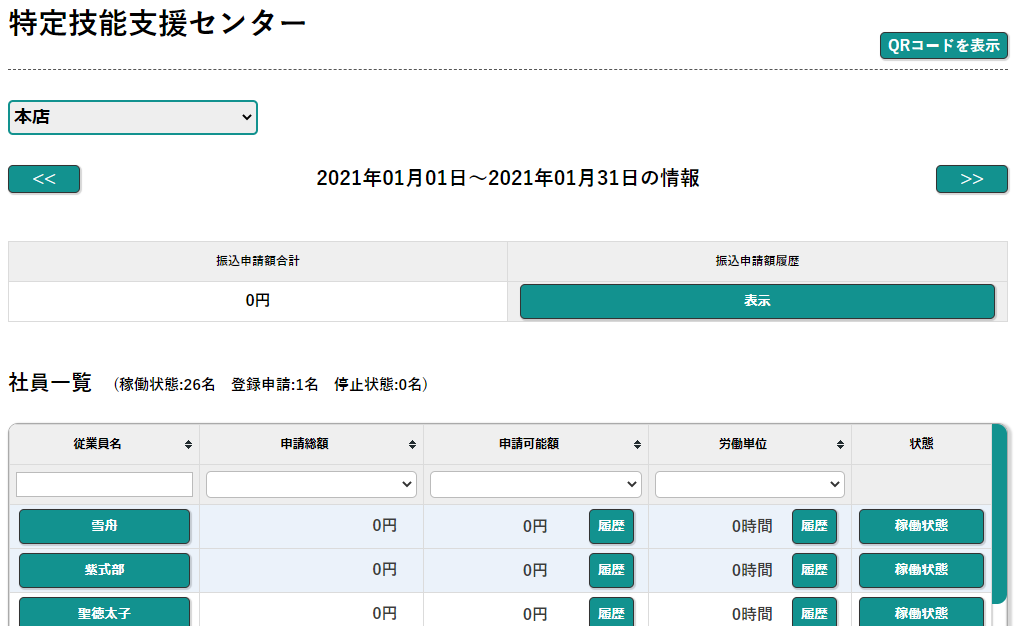
Task: Expand the 労働単位 filter dropdown
Action: coord(750,484)
